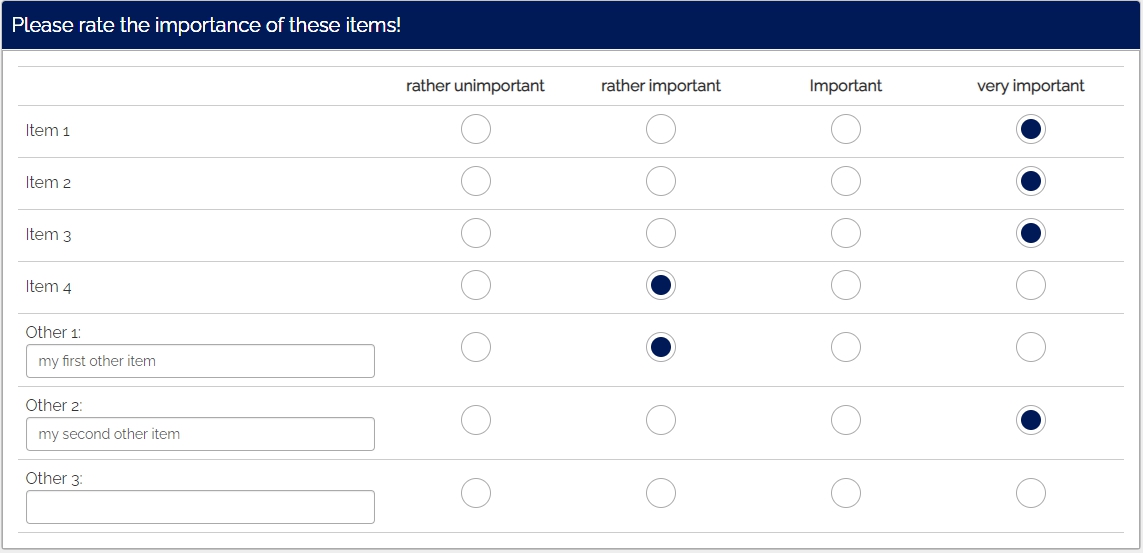Set Other 1 to rather unimportant

[476, 348]
